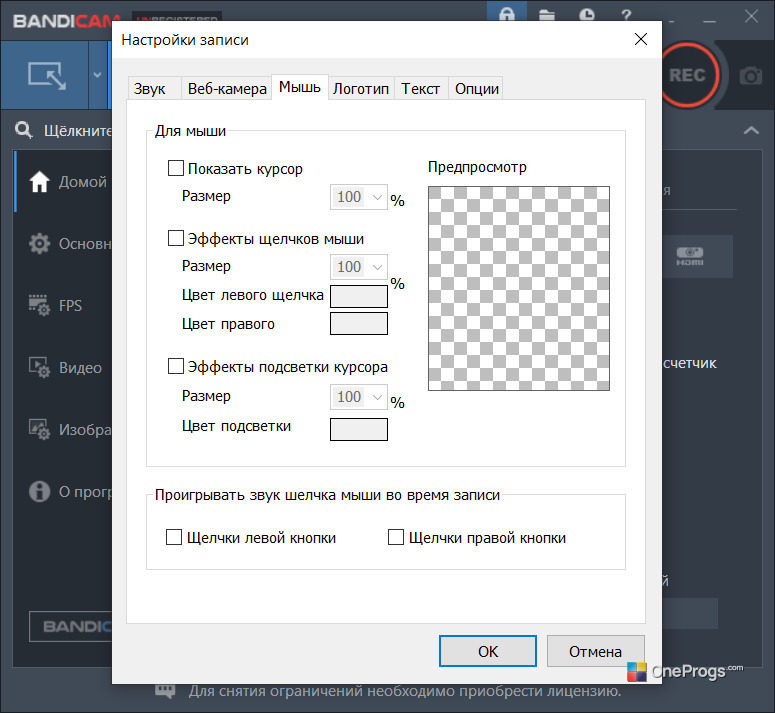Open highlight effects Размер dropdown
The image size is (775, 713).
click(x=358, y=397)
